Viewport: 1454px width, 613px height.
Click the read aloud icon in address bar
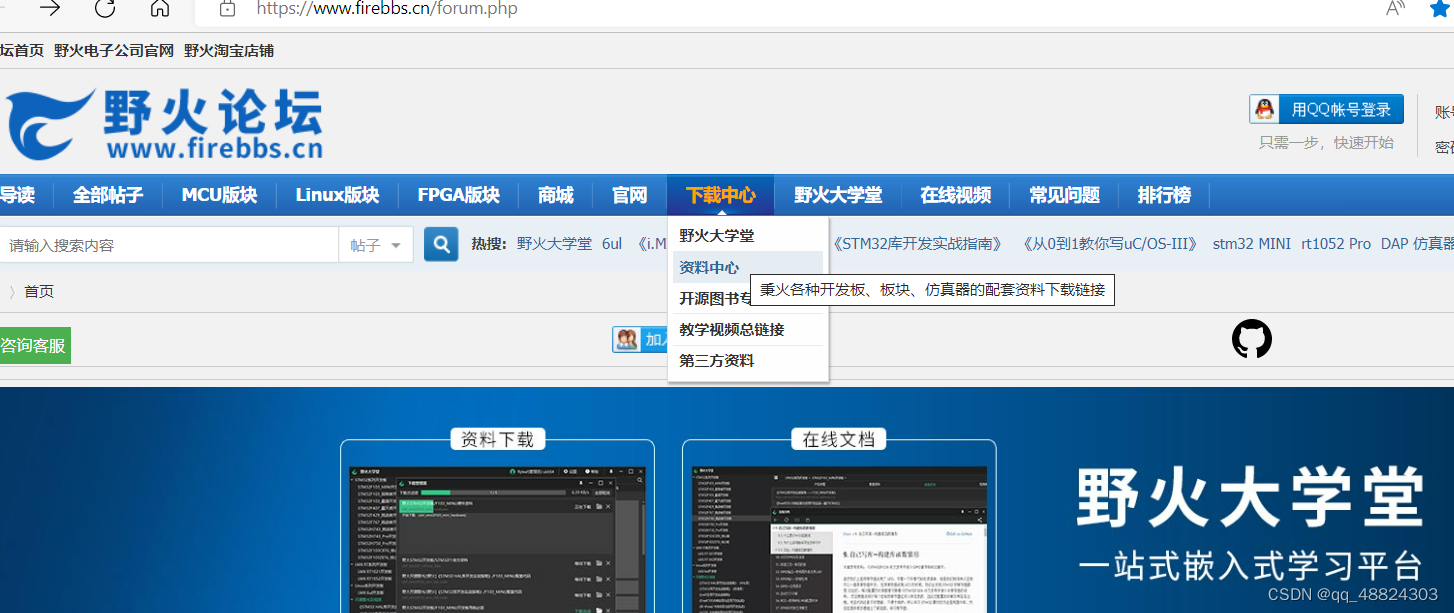[x=1396, y=9]
